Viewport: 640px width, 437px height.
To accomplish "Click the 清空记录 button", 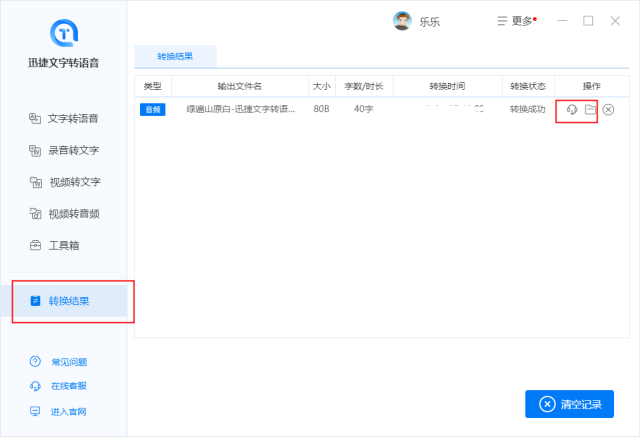I will 569,404.
